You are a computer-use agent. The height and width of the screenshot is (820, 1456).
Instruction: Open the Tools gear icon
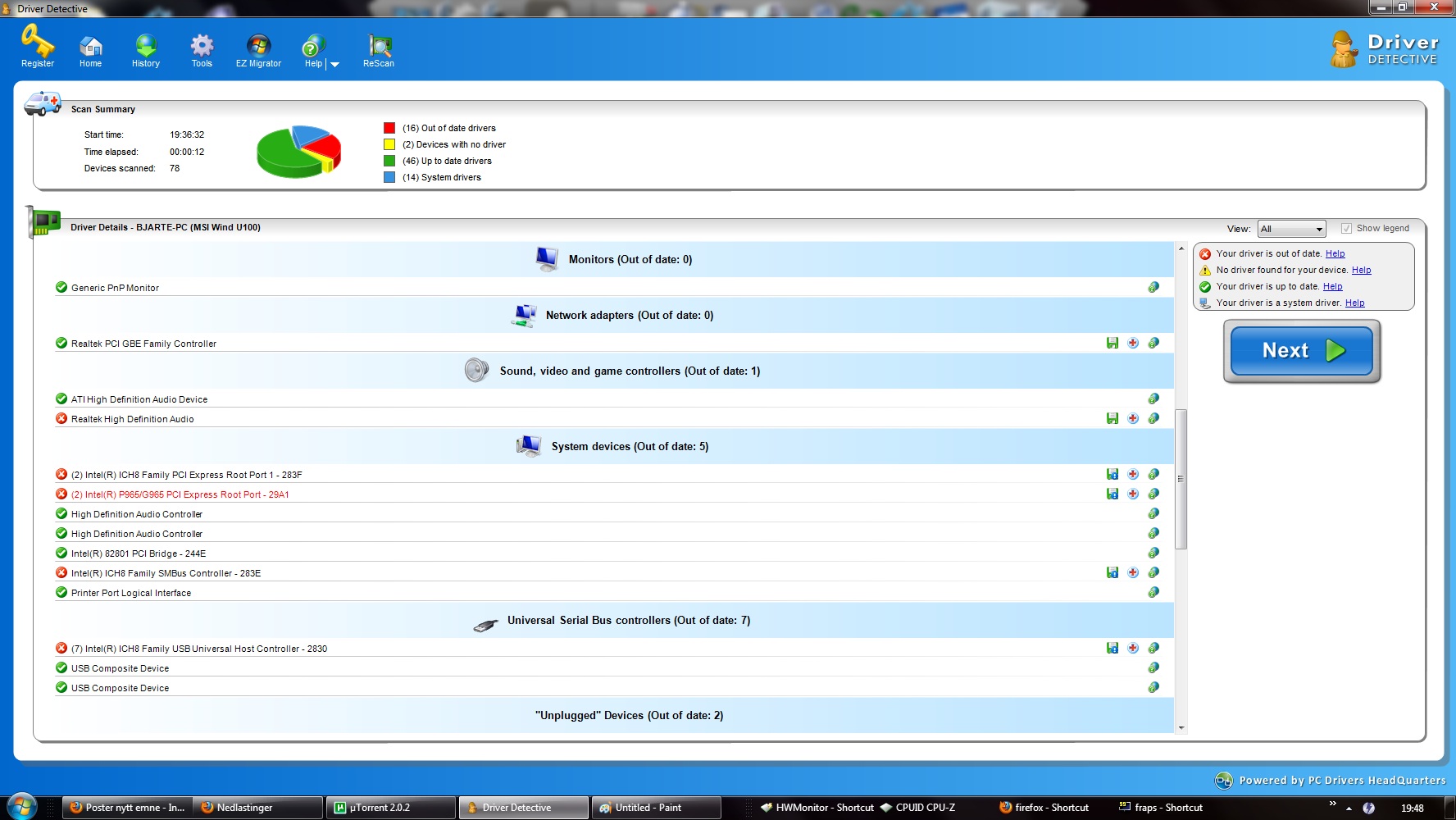click(x=202, y=45)
